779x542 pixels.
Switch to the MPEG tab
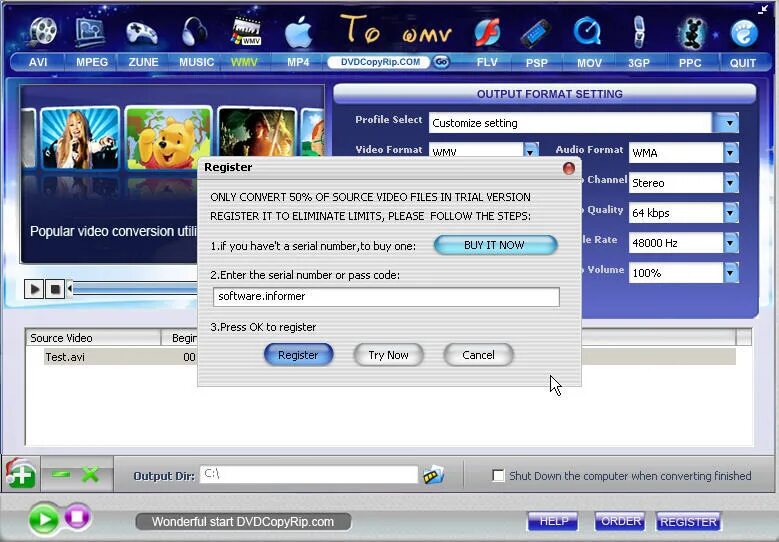coord(92,63)
